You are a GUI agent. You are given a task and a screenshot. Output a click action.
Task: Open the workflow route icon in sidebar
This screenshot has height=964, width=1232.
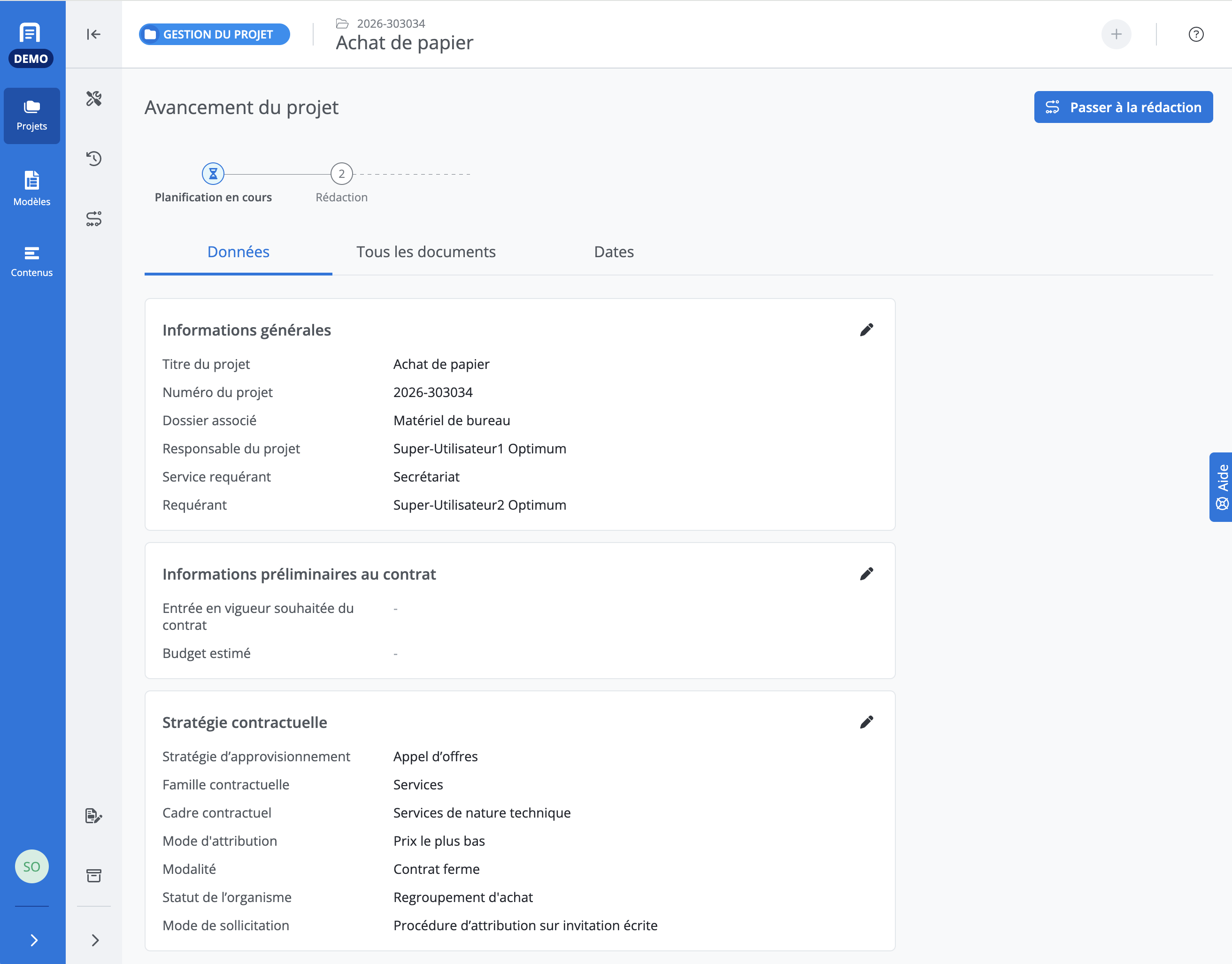pos(94,218)
